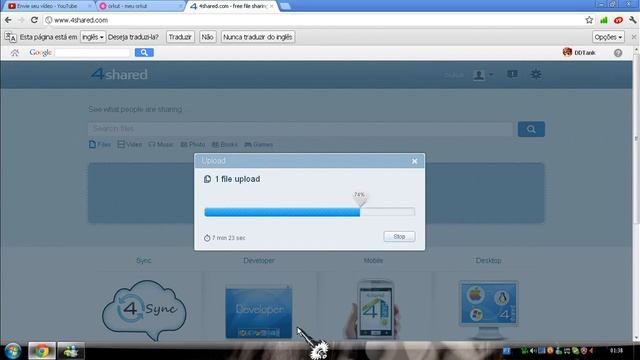Click the blue Google toolbar search button

[144, 52]
